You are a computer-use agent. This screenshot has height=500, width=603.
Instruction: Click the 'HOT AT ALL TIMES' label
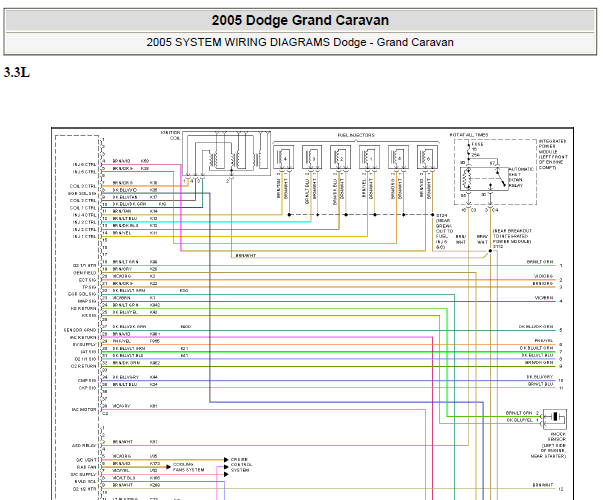point(469,135)
